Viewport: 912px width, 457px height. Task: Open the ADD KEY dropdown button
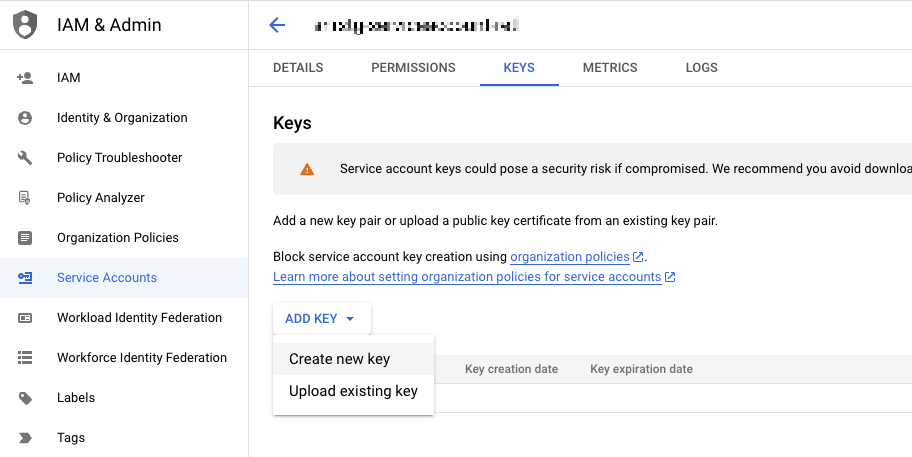(x=322, y=319)
